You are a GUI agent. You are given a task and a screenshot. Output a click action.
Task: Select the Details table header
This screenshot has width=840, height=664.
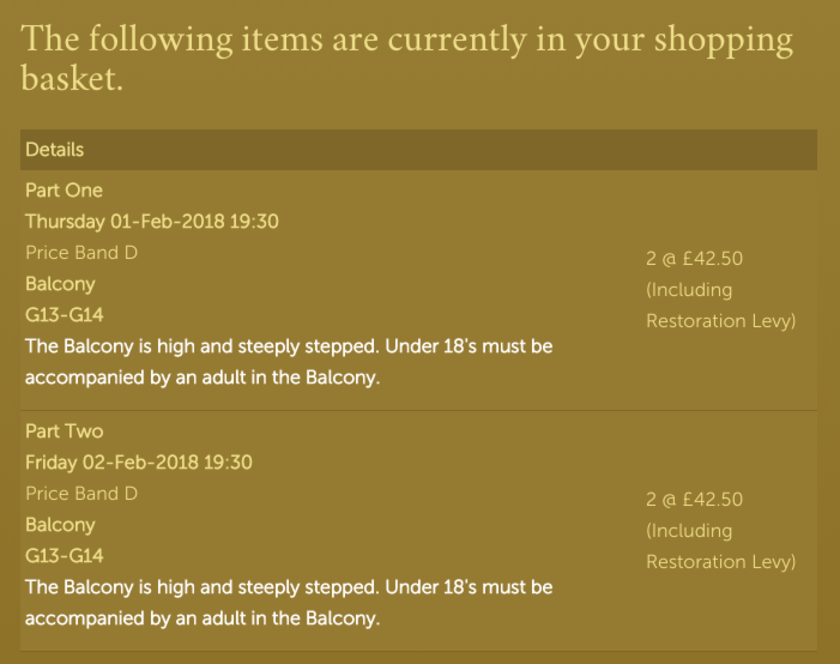pos(418,150)
